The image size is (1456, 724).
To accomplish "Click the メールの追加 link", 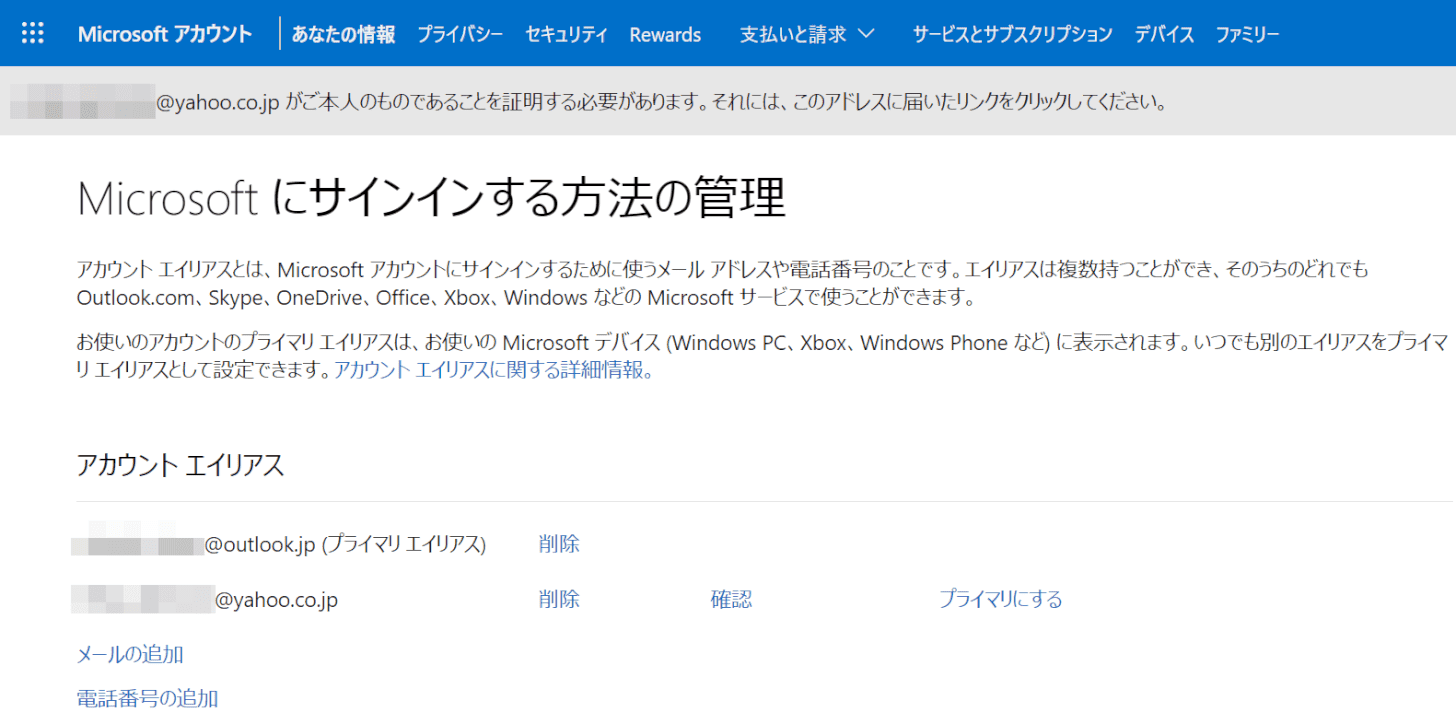I will pyautogui.click(x=130, y=655).
